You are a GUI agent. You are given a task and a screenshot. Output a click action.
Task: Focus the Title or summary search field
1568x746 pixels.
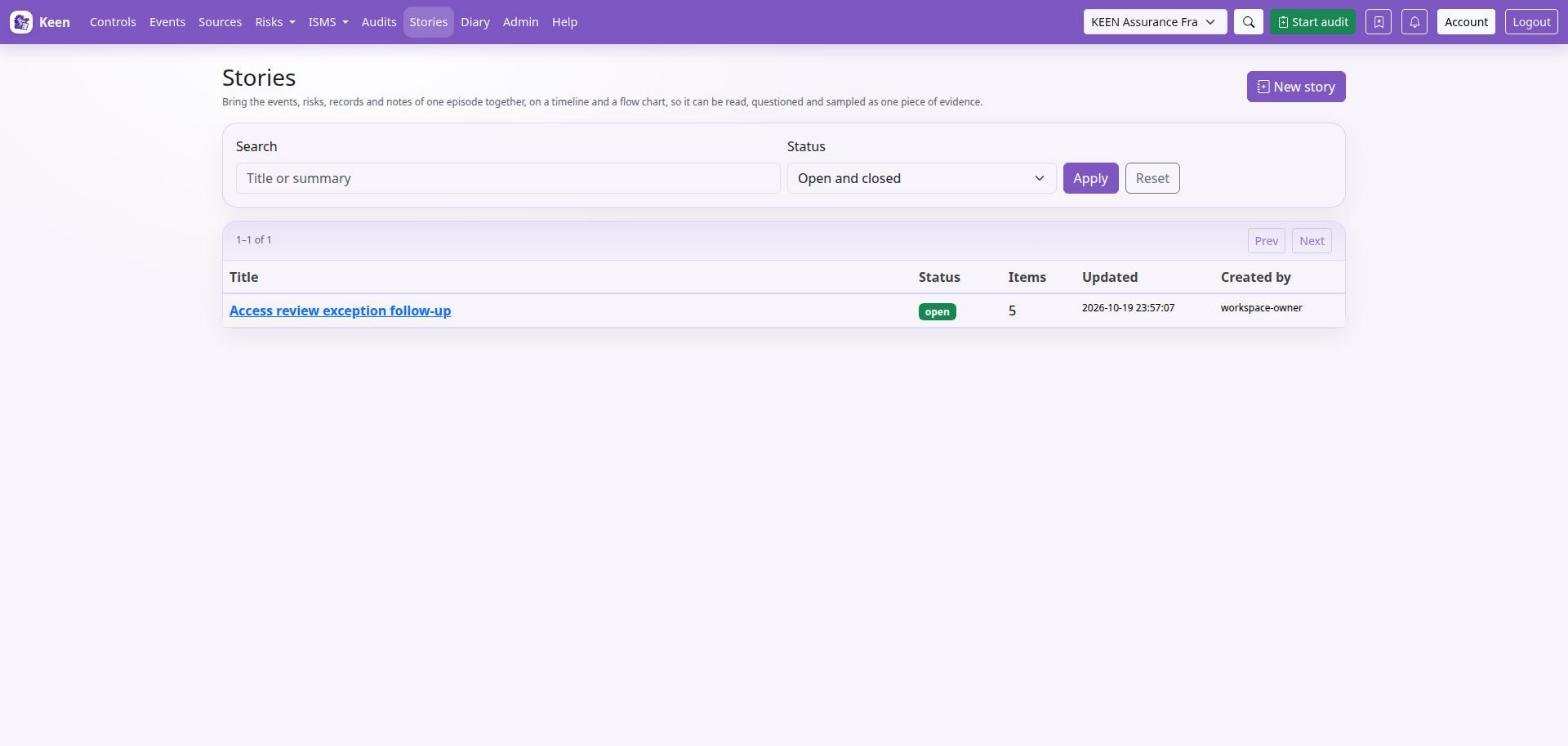(x=508, y=178)
